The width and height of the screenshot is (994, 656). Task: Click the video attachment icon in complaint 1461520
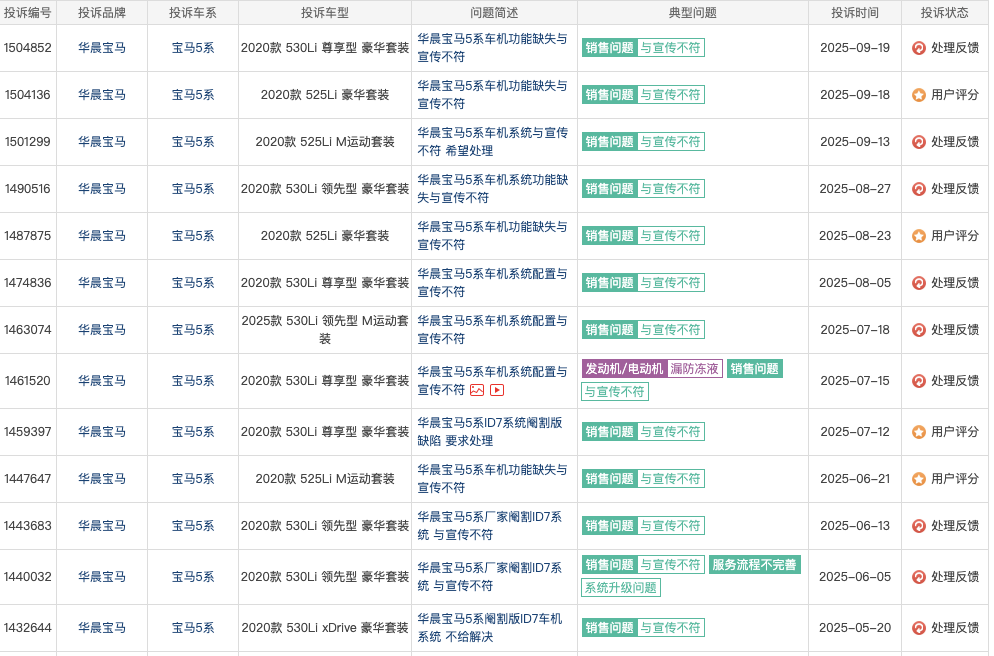(x=497, y=390)
